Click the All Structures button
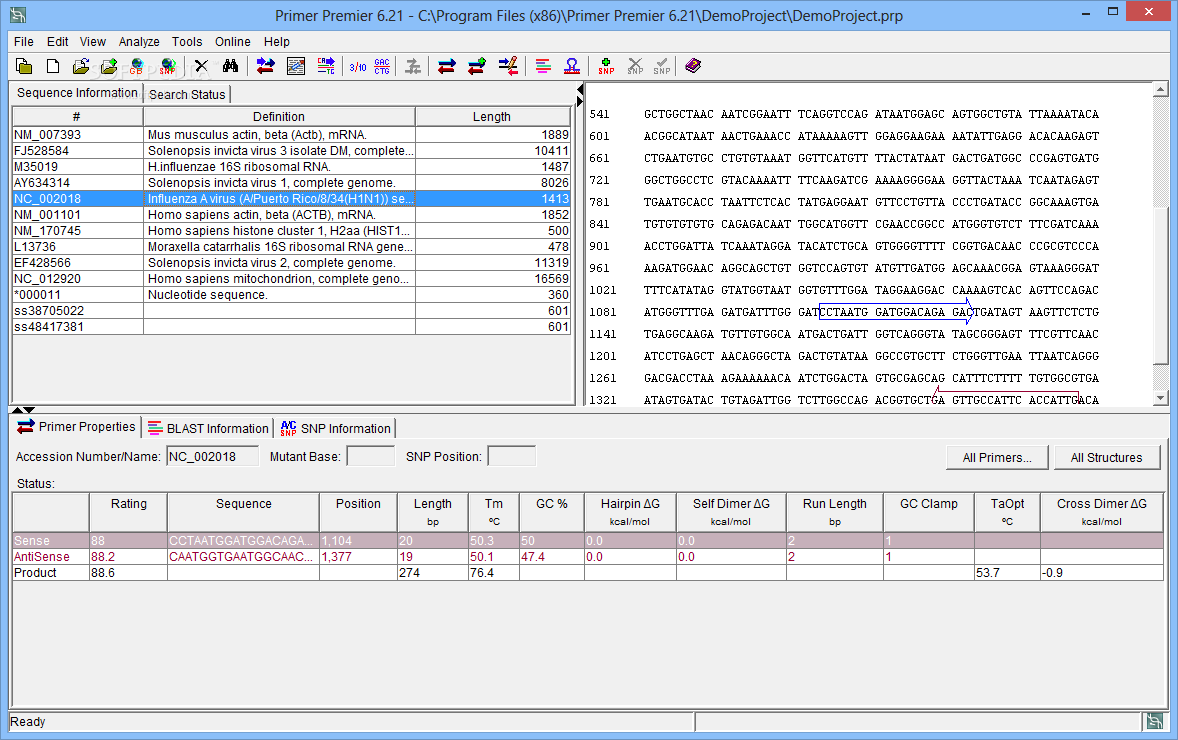1178x740 pixels. [x=1106, y=458]
